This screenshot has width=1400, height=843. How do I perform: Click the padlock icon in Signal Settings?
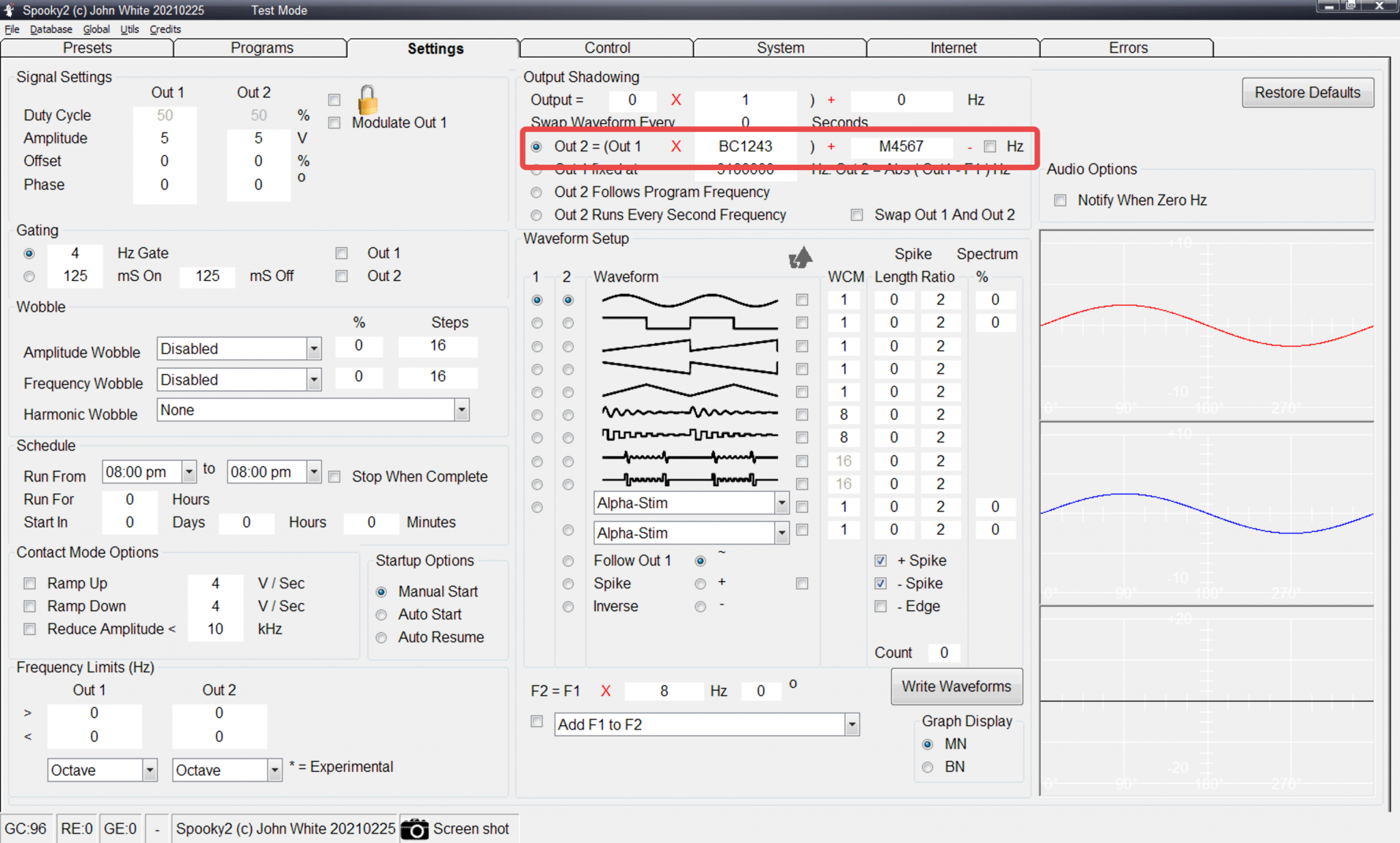tap(367, 101)
